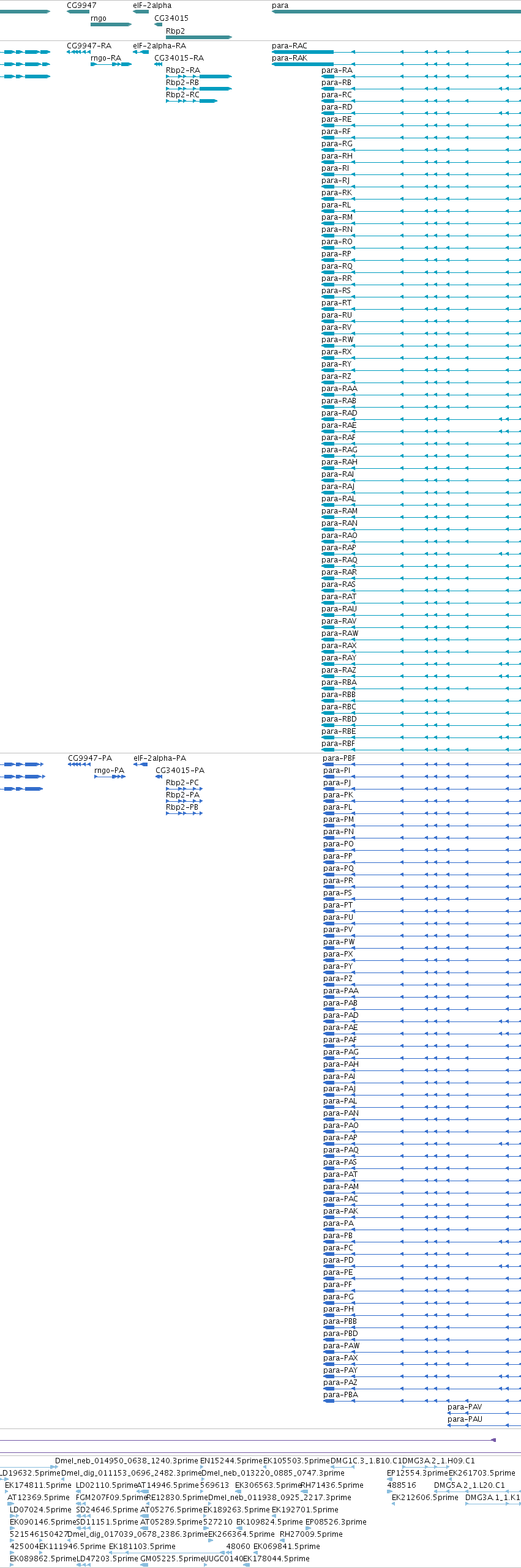Select transcript 'para-RM'
Viewport: 521px width, 1568px height.
point(337,217)
